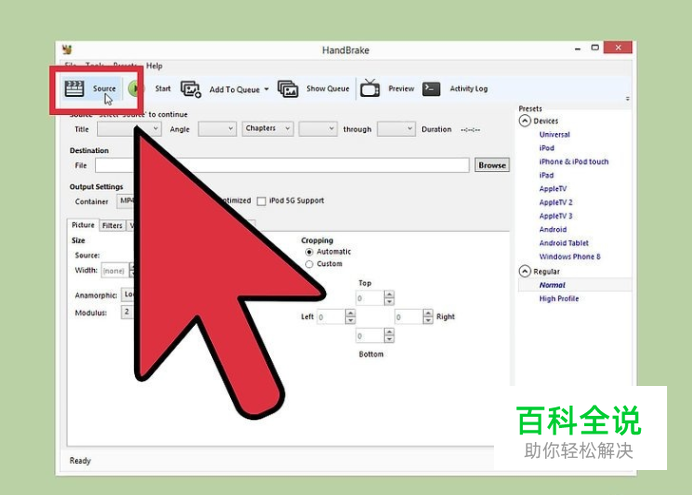Image resolution: width=692 pixels, height=495 pixels.
Task: Click the toolbar overflow arrow at right edge
Action: (628, 99)
